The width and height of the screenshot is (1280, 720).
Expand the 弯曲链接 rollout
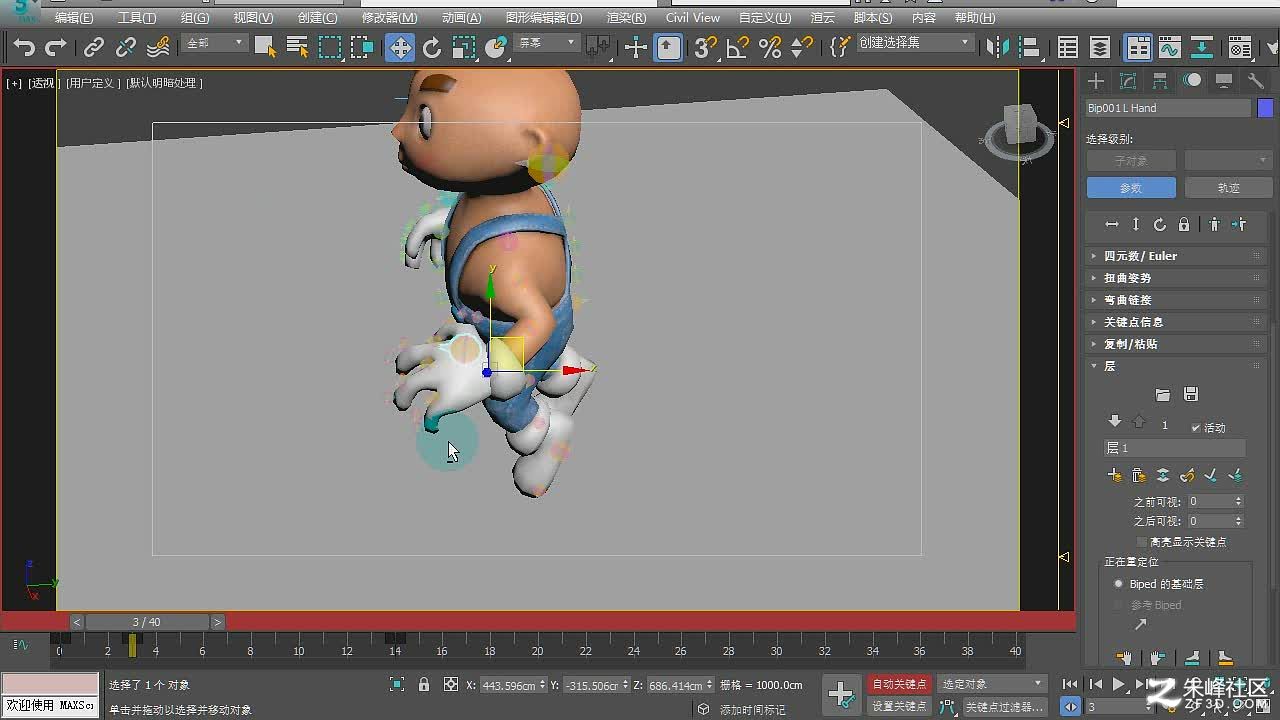point(1176,300)
